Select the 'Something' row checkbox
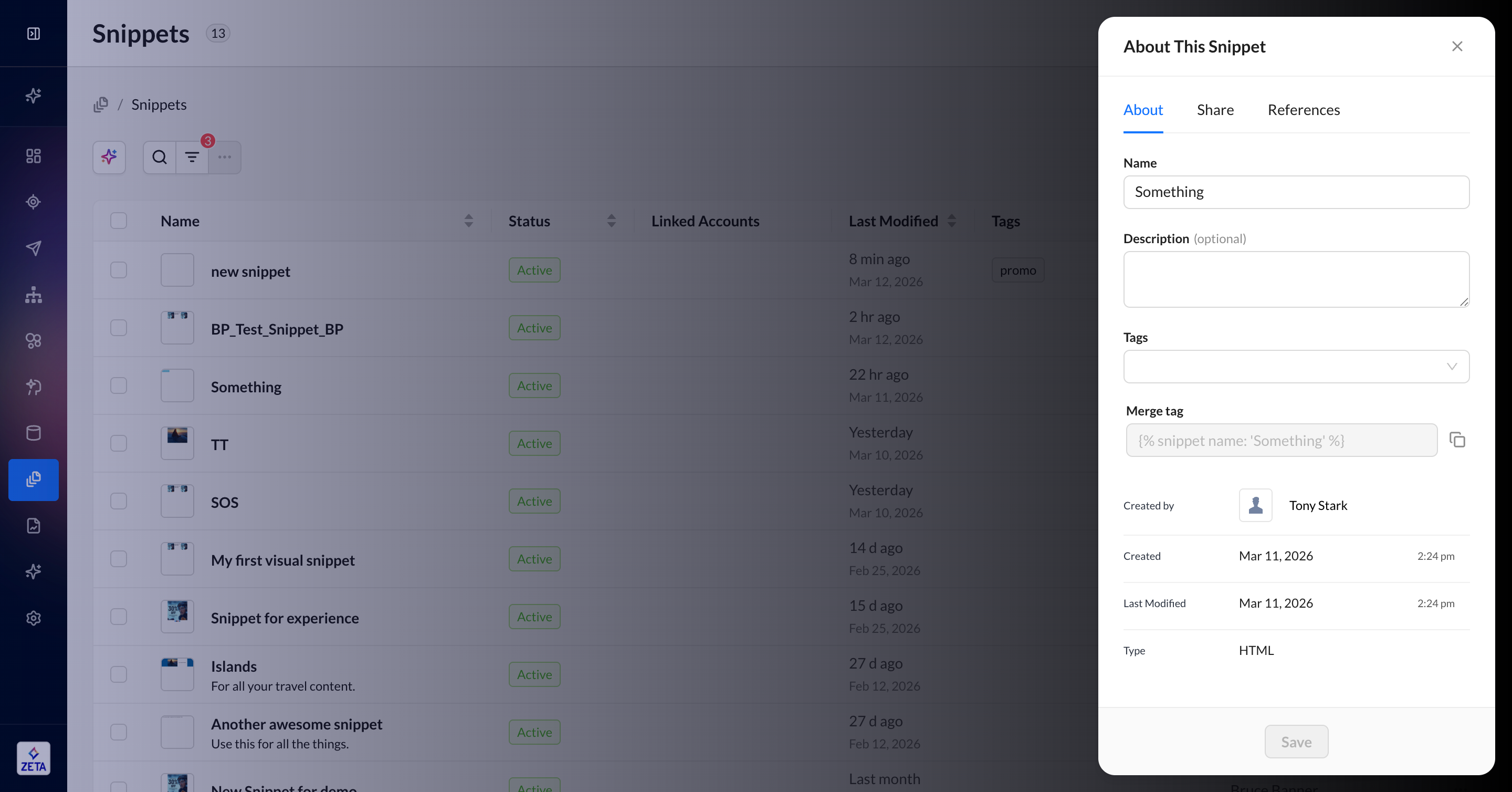 coord(119,385)
